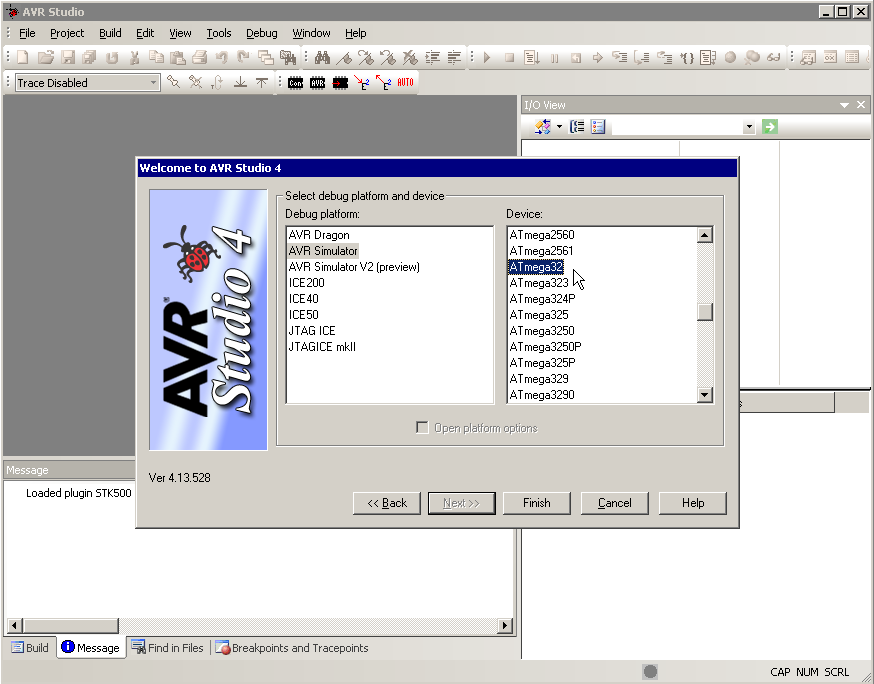Click the dialog Help button
Viewport: 874px width, 684px height.
coord(693,503)
